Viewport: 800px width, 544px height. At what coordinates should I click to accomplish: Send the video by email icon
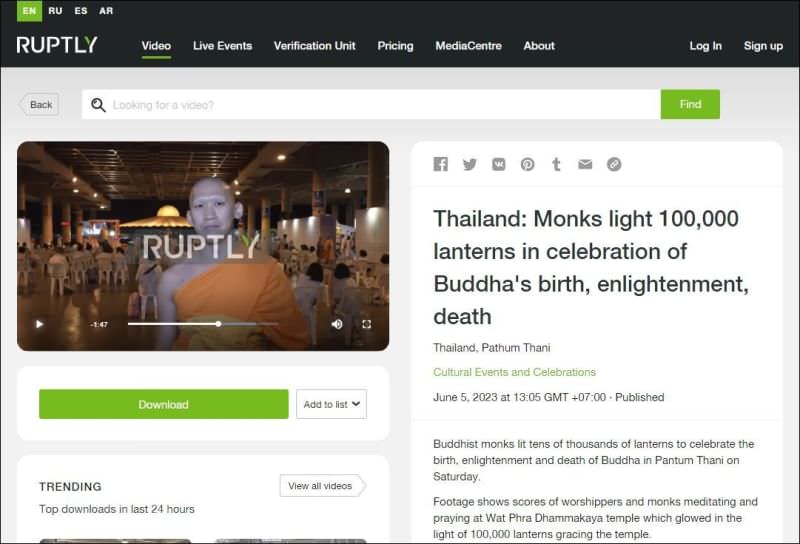click(x=585, y=164)
